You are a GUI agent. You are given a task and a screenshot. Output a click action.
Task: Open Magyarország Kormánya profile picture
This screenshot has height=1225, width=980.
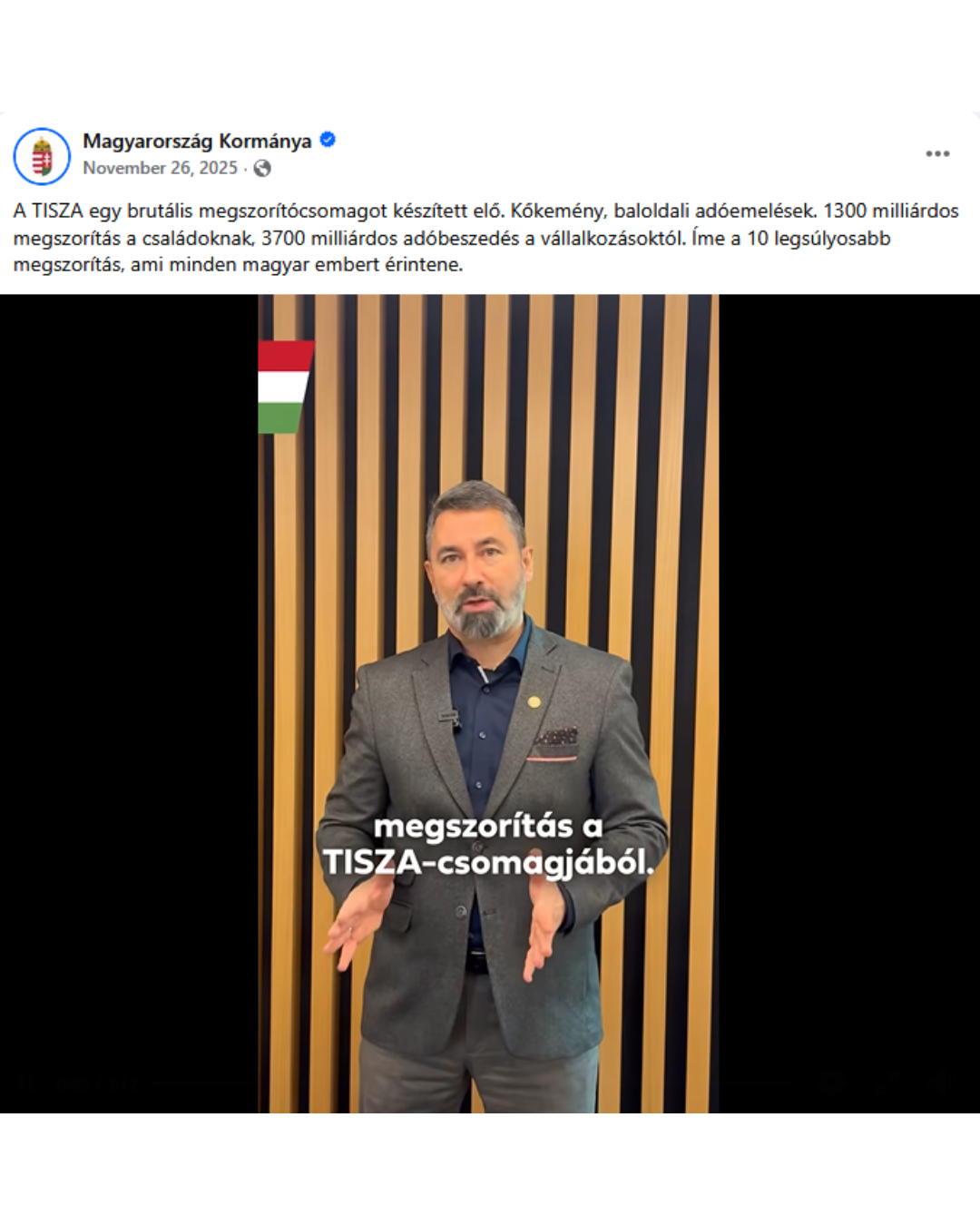point(42,156)
